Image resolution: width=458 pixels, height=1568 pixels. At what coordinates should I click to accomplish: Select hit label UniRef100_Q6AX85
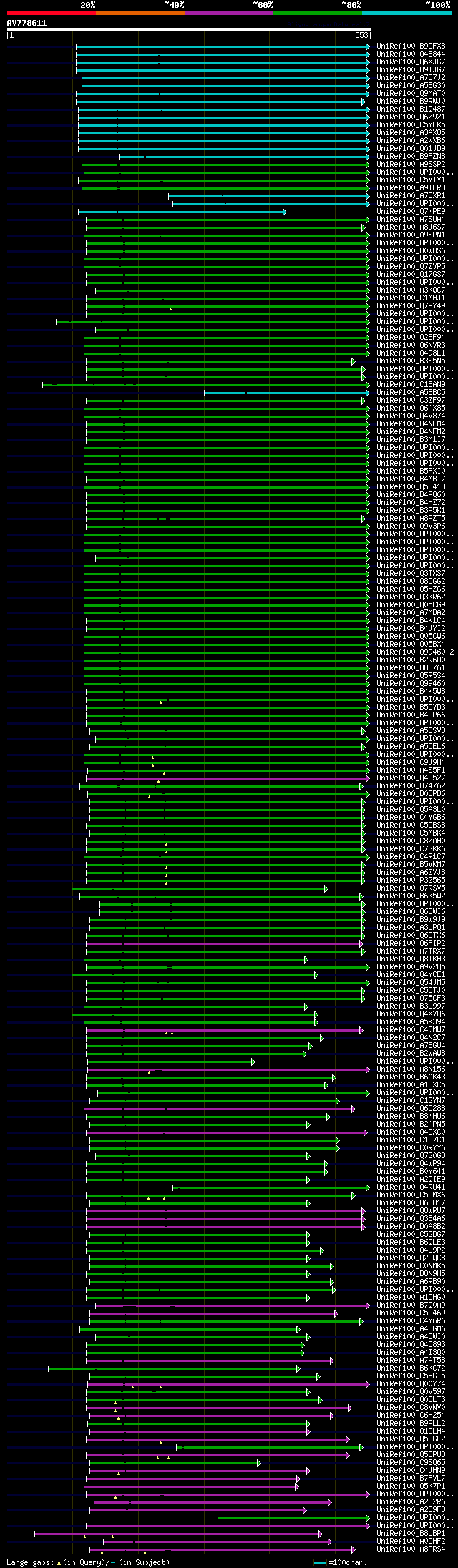tap(411, 408)
